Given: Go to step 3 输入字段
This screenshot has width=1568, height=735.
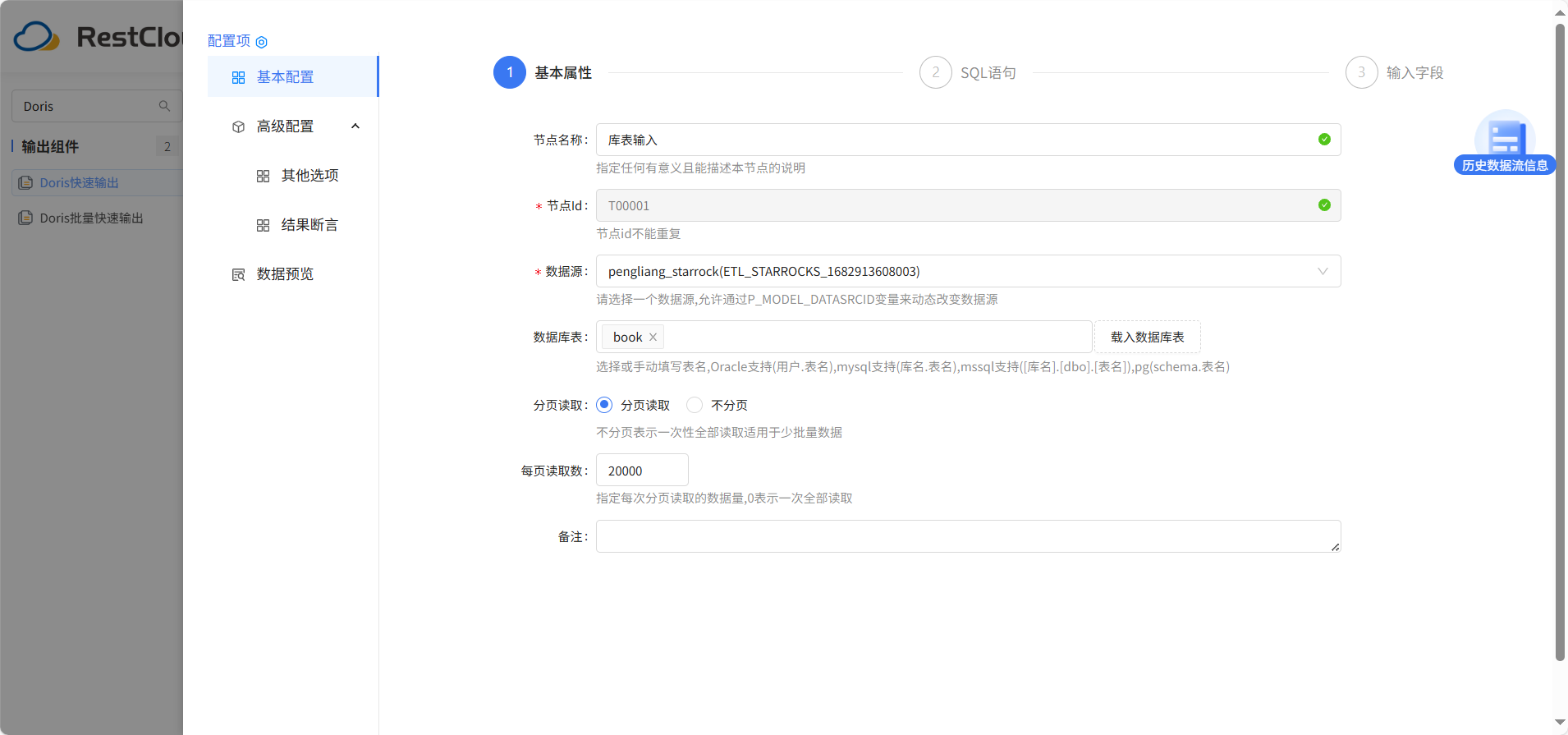Looking at the screenshot, I should pyautogui.click(x=1395, y=72).
